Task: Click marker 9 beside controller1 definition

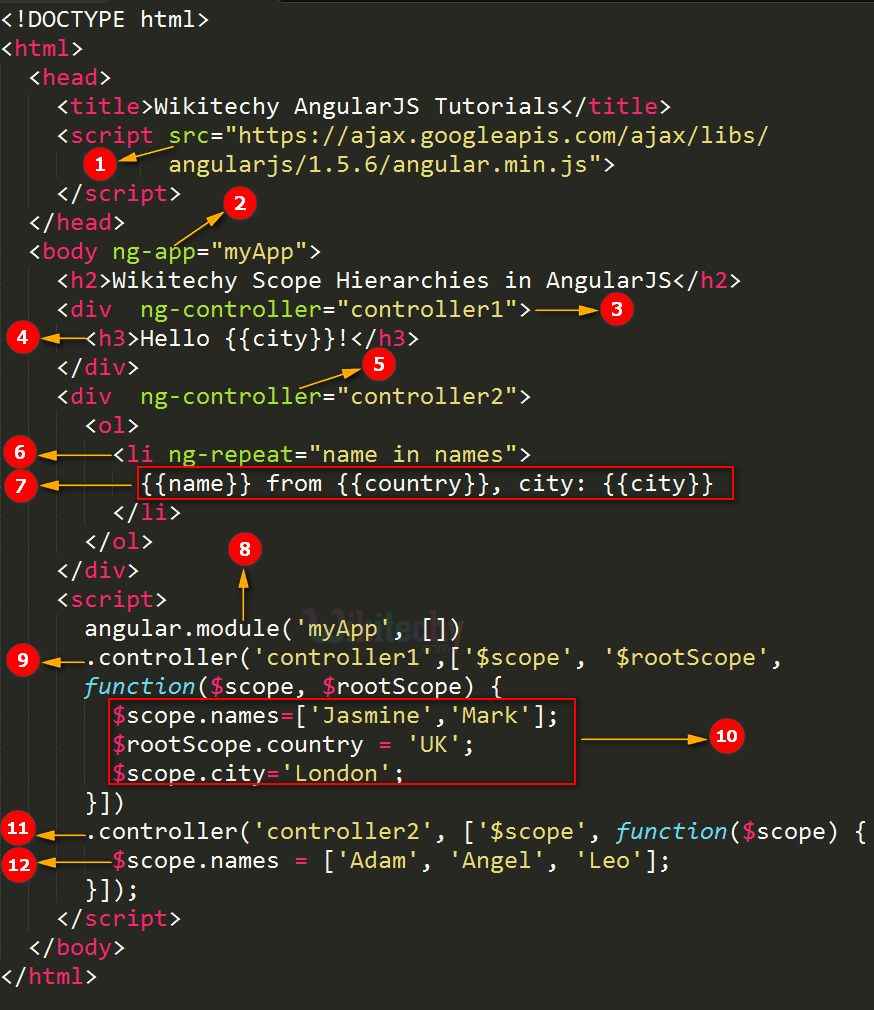Action: click(x=23, y=660)
